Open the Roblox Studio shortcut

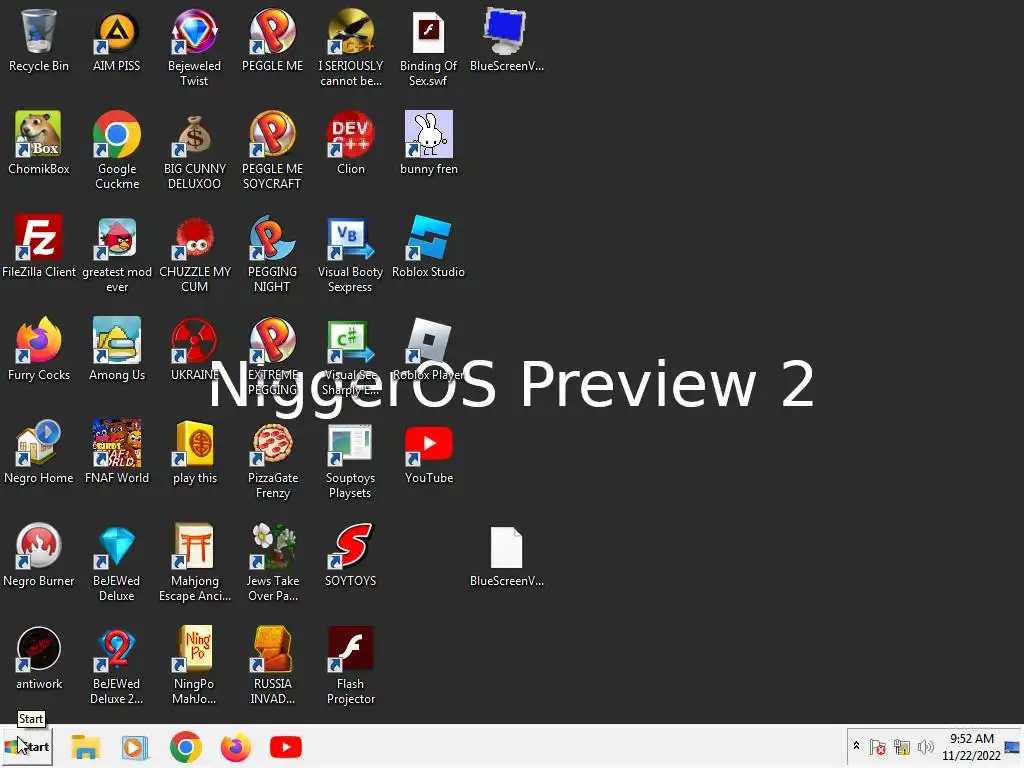click(x=428, y=246)
